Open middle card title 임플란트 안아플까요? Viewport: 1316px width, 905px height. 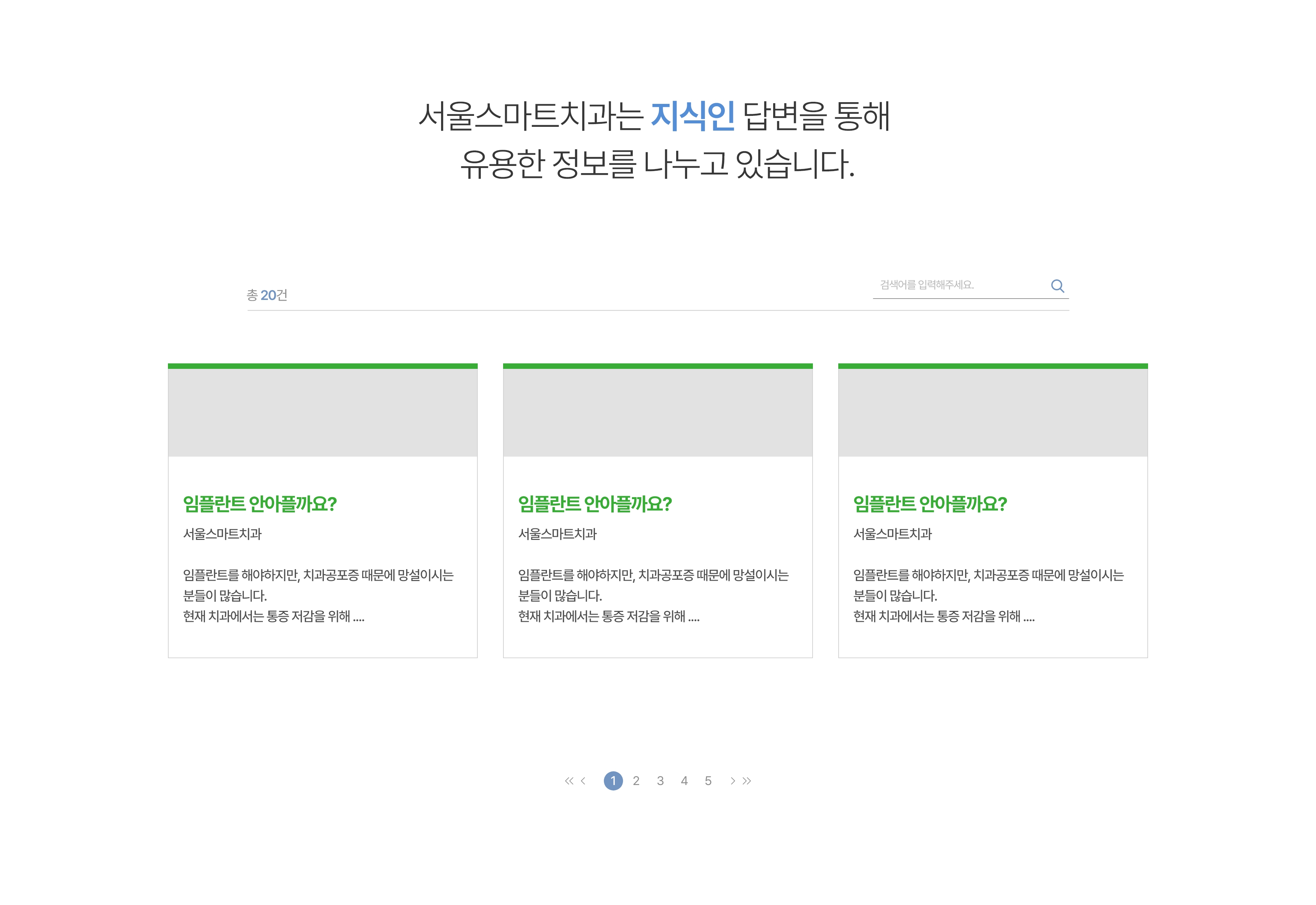tap(595, 504)
